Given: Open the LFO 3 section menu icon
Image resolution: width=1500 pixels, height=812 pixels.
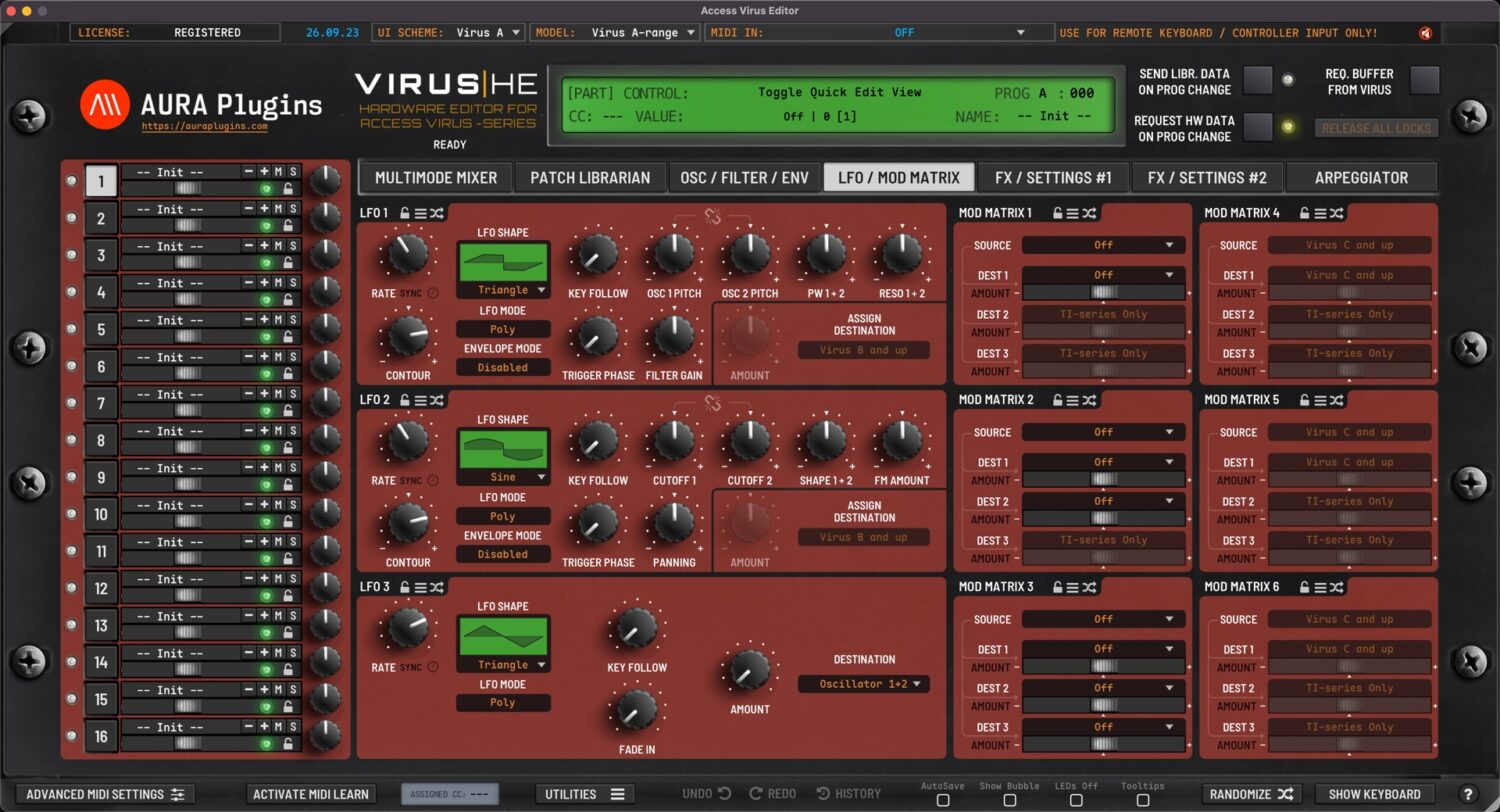Looking at the screenshot, I should pyautogui.click(x=420, y=587).
